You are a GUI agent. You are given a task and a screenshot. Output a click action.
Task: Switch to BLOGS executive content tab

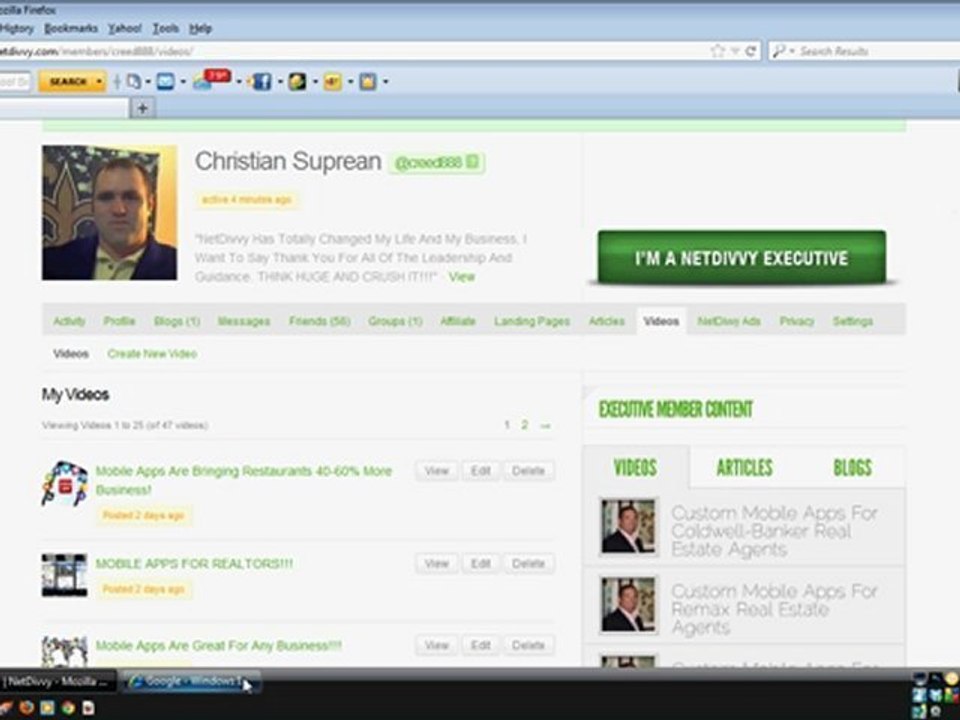pyautogui.click(x=852, y=468)
